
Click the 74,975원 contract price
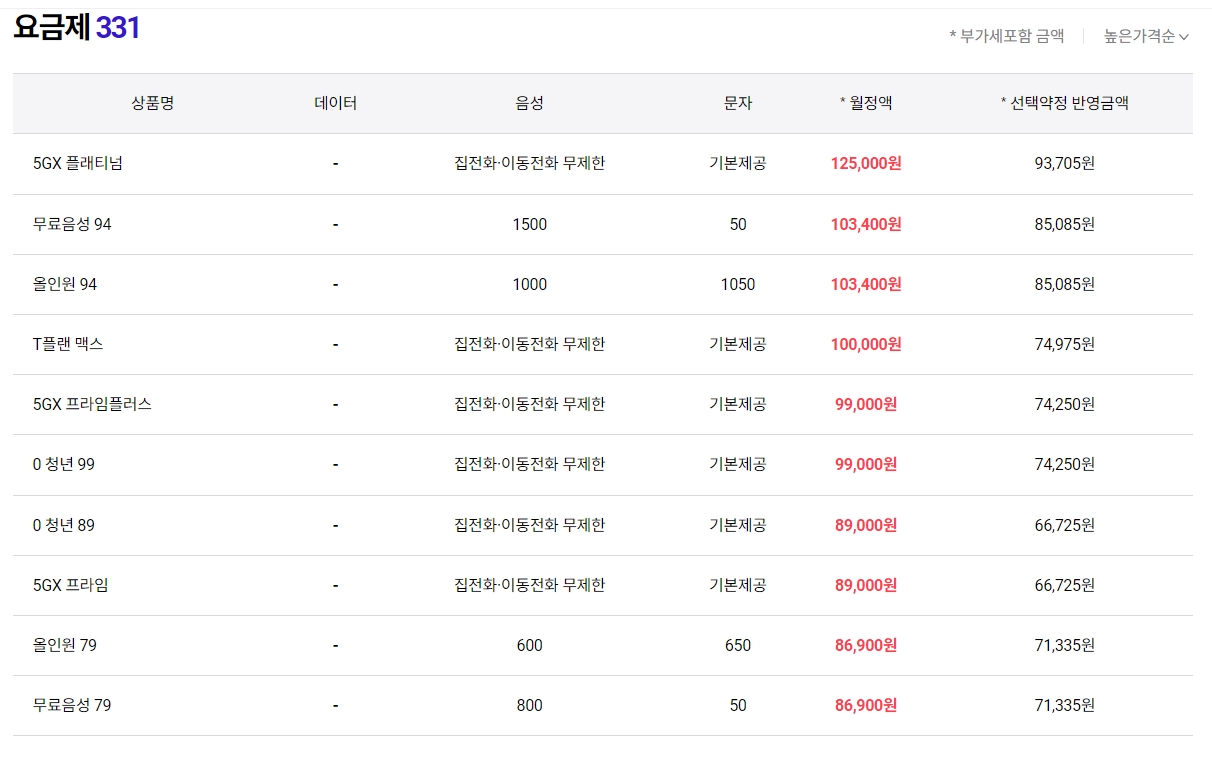(1064, 344)
